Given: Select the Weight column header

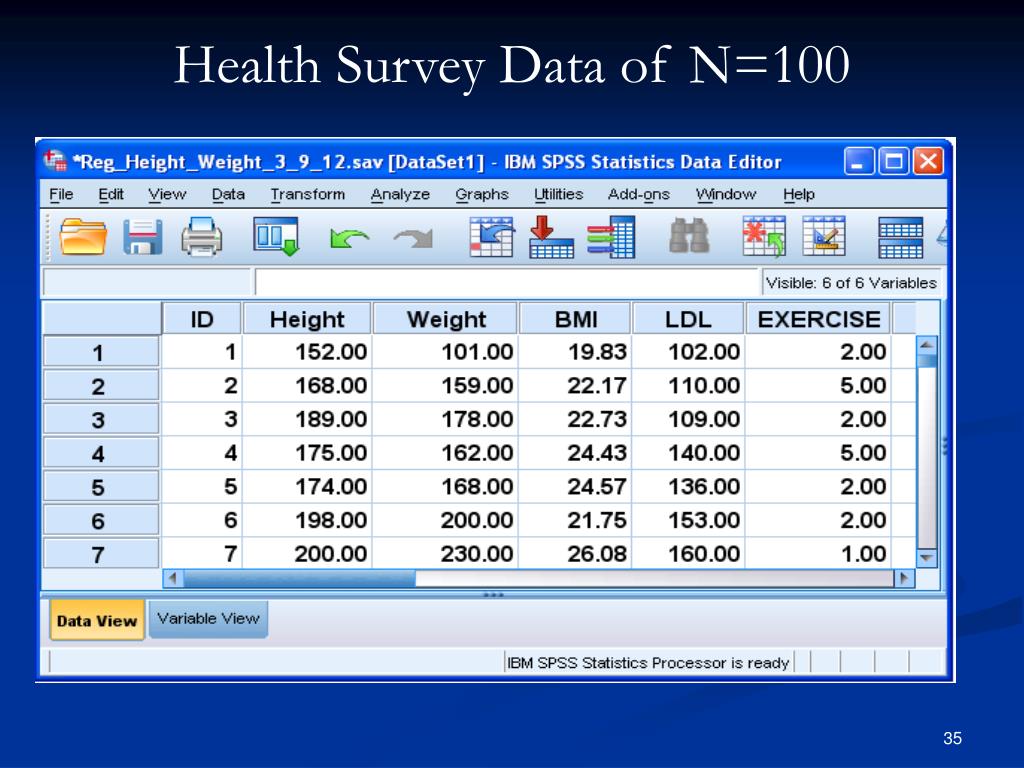Looking at the screenshot, I should pos(446,319).
